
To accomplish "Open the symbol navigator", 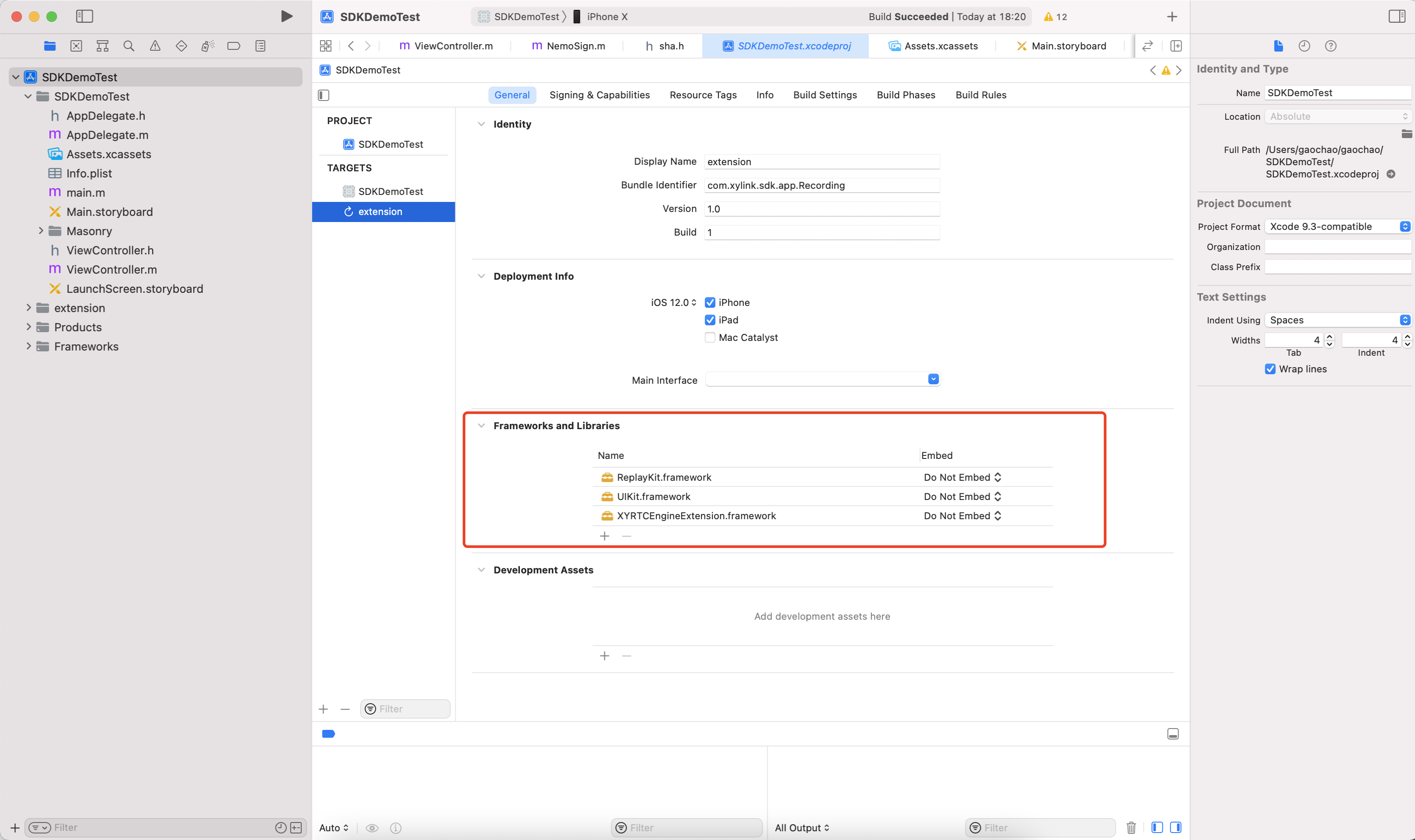I will pos(102,46).
